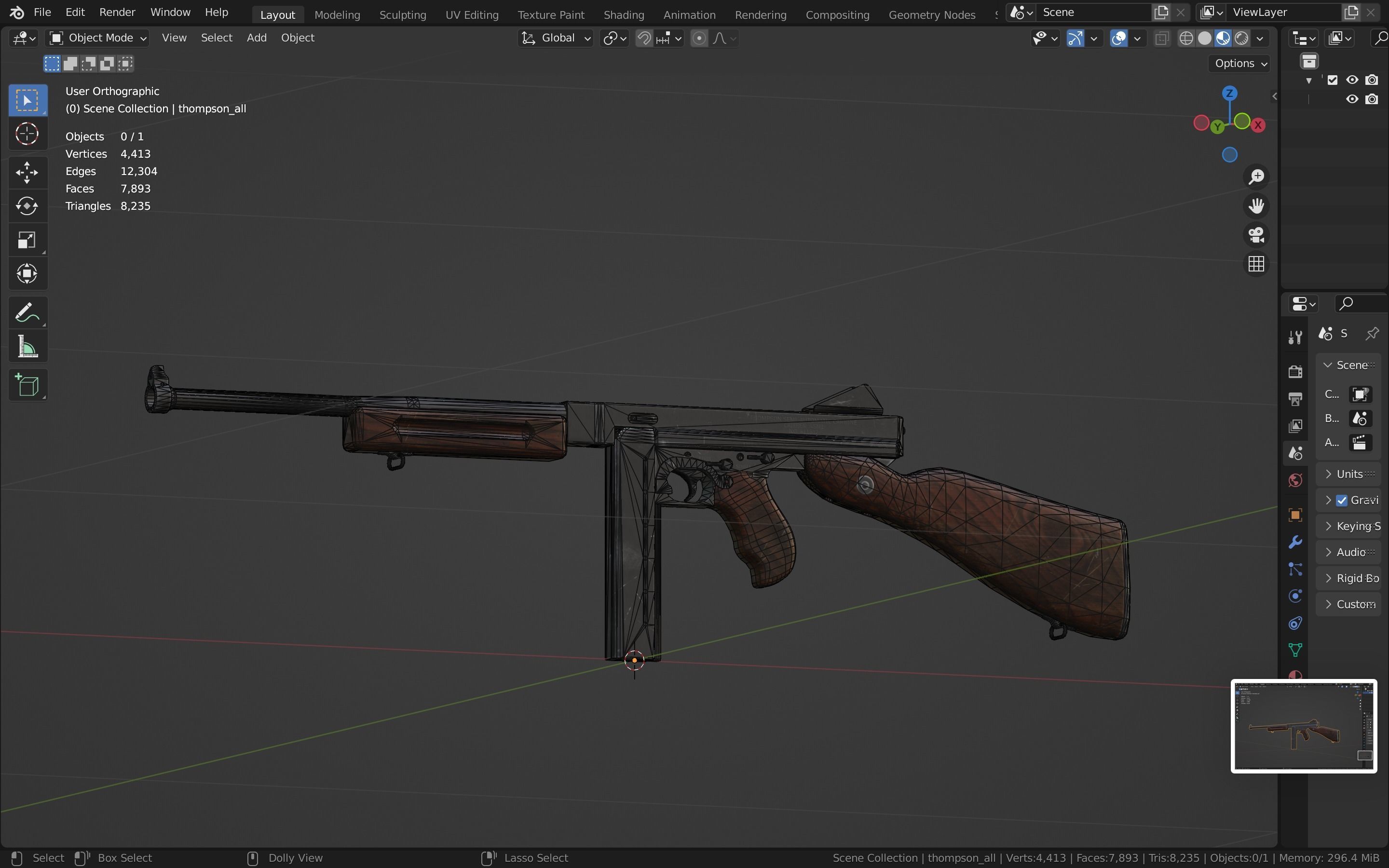Switch to orthographic grid view button
Image resolution: width=1389 pixels, height=868 pixels.
[1256, 264]
